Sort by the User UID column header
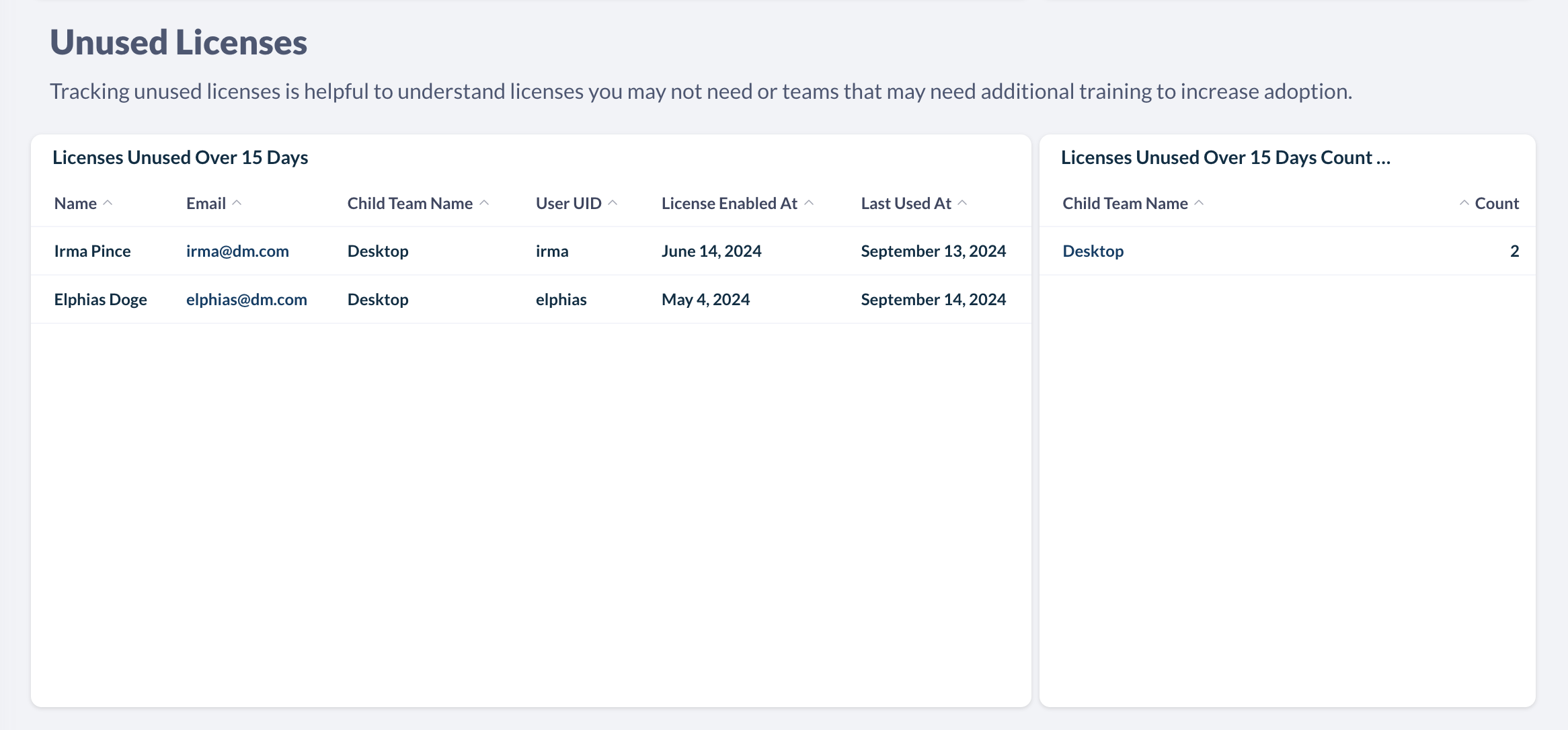The image size is (1568, 730). tap(568, 203)
